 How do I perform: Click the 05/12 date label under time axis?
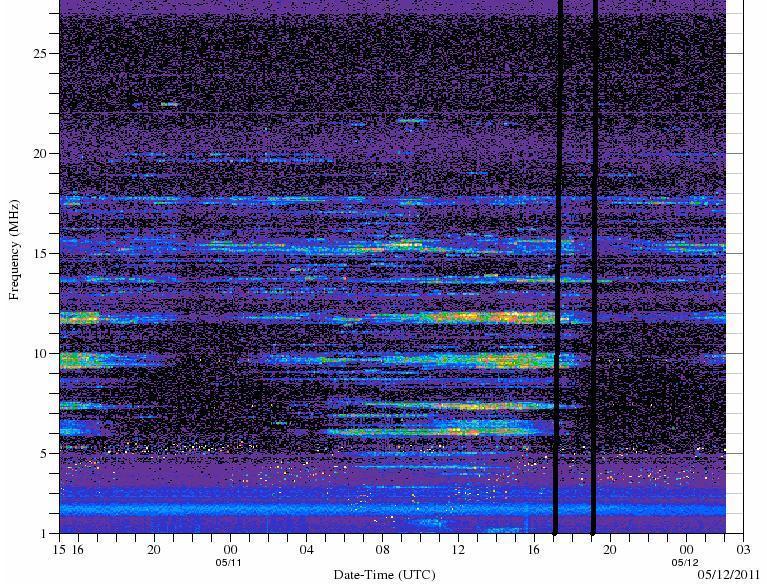[686, 562]
